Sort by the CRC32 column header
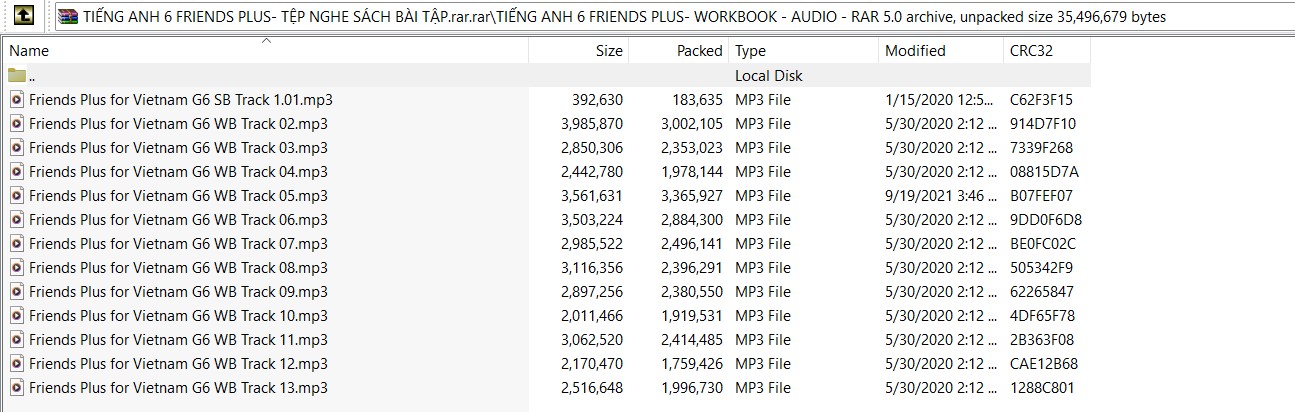The width and height of the screenshot is (1295, 412). click(1047, 50)
